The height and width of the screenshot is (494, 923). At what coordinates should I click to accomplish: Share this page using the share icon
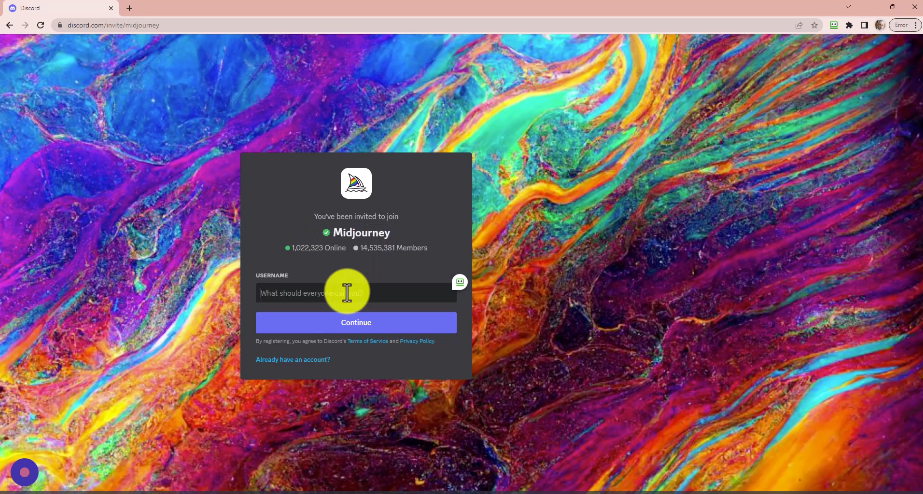coord(799,25)
